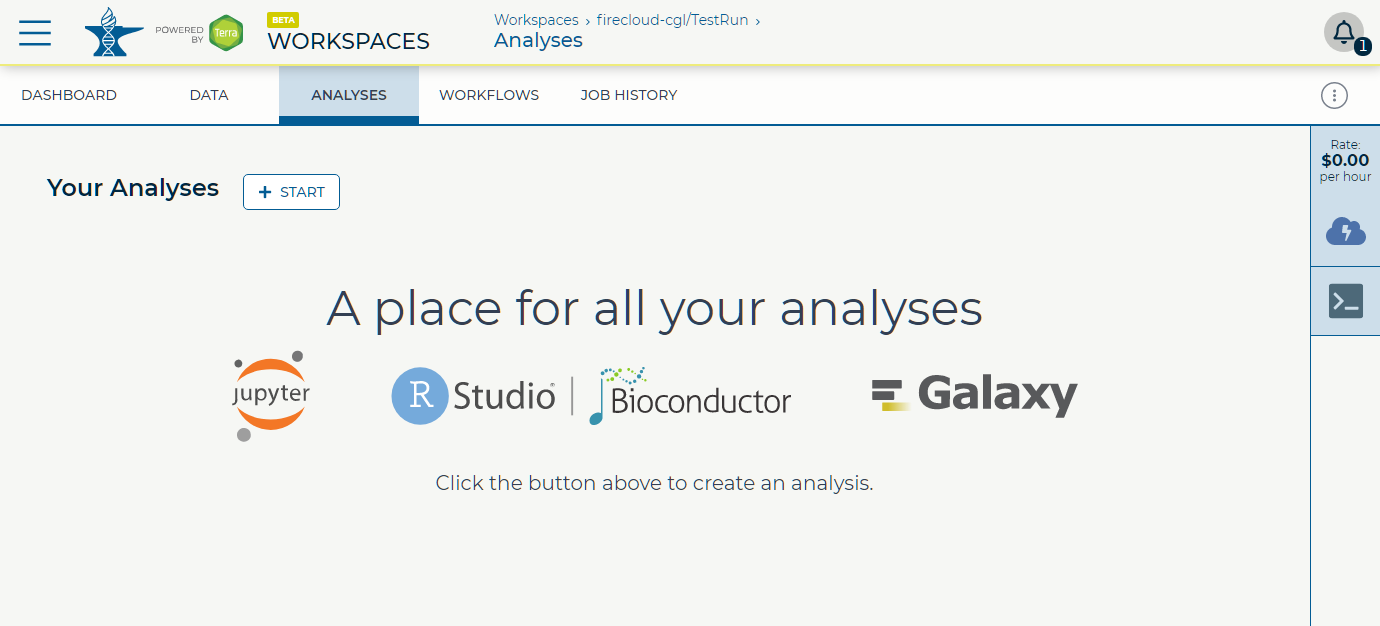Click the START button to create analysis

(x=291, y=191)
